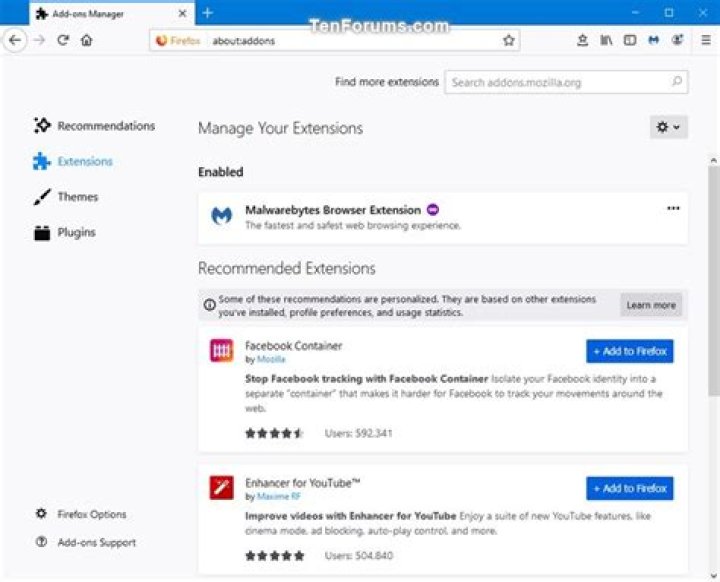
Task: Close the Add-ons Manager tab
Action: click(182, 14)
